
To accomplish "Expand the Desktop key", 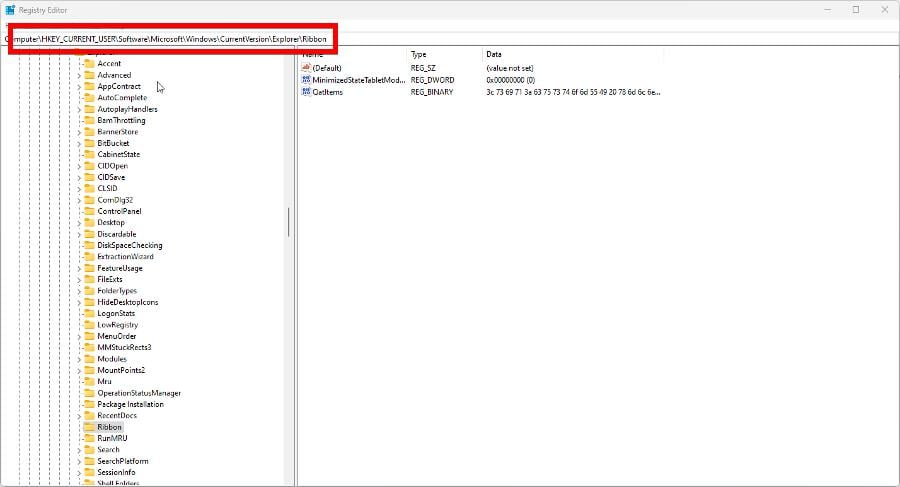I will [x=79, y=223].
